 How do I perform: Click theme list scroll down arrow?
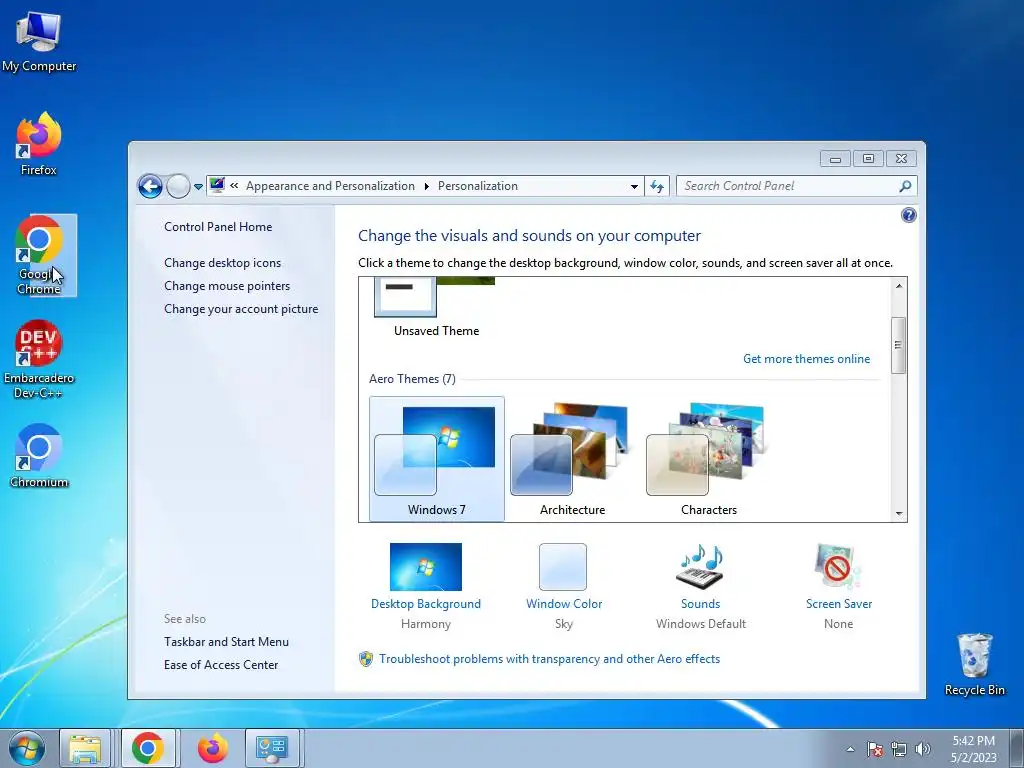click(899, 513)
